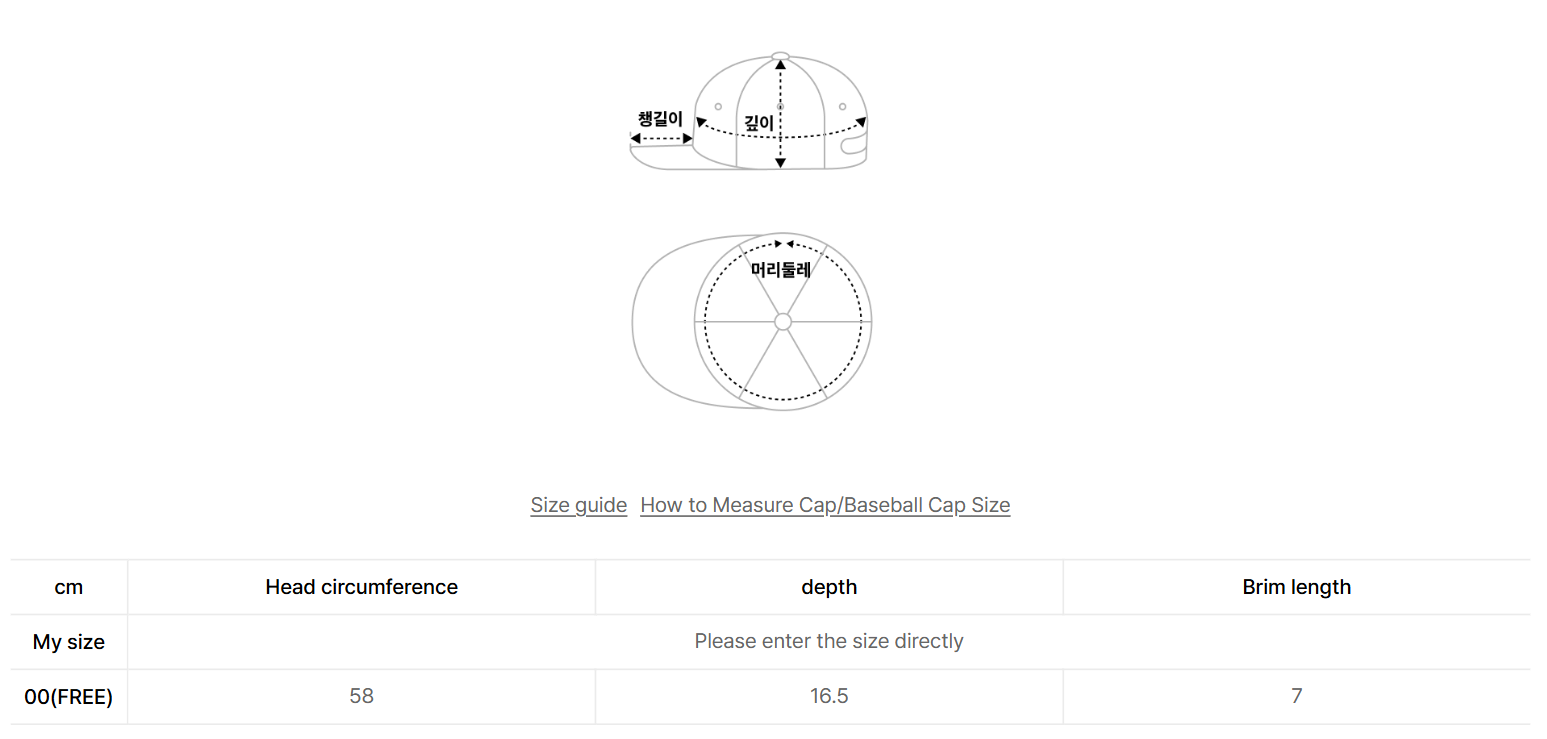Open How to Measure Cap/Baseball Cap Size link

pyautogui.click(x=825, y=505)
